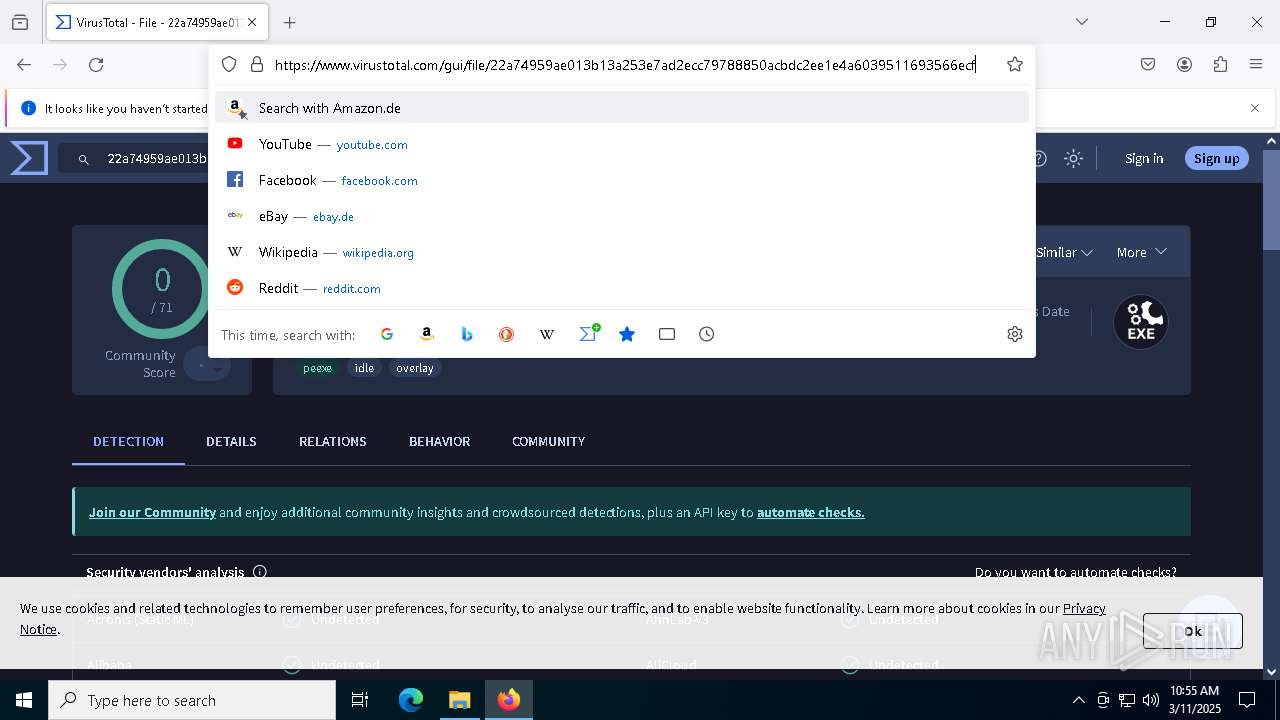Choose YouTube suggestion
This screenshot has height=720, width=1280.
pyautogui.click(x=622, y=144)
